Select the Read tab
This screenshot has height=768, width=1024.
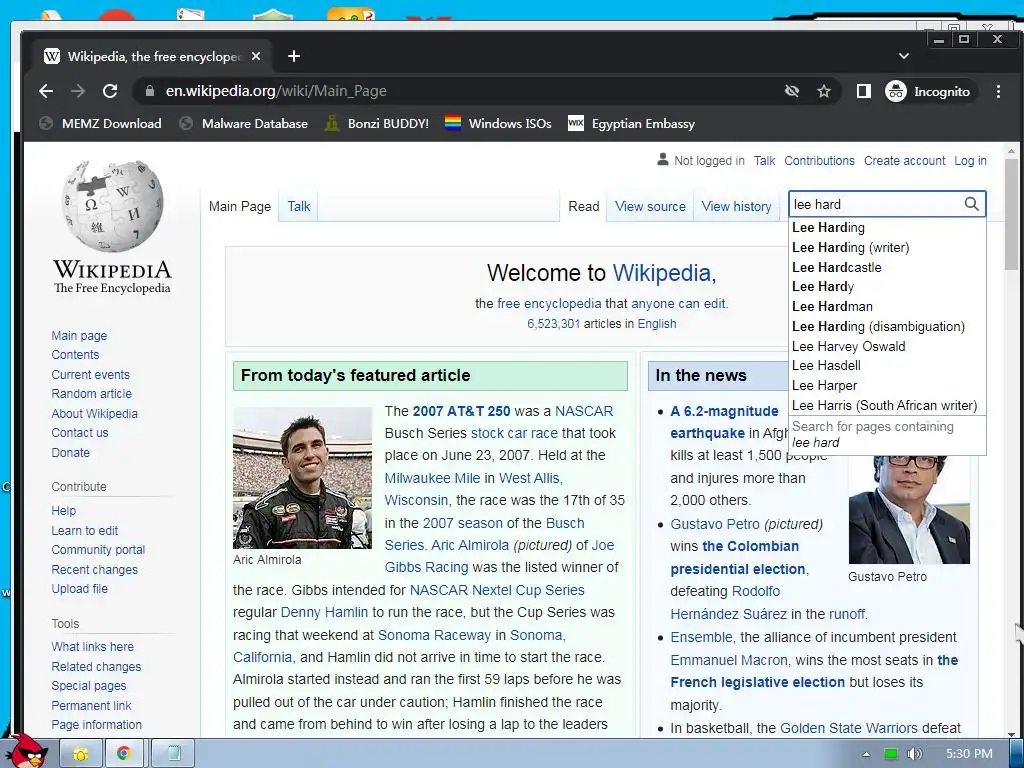(583, 206)
